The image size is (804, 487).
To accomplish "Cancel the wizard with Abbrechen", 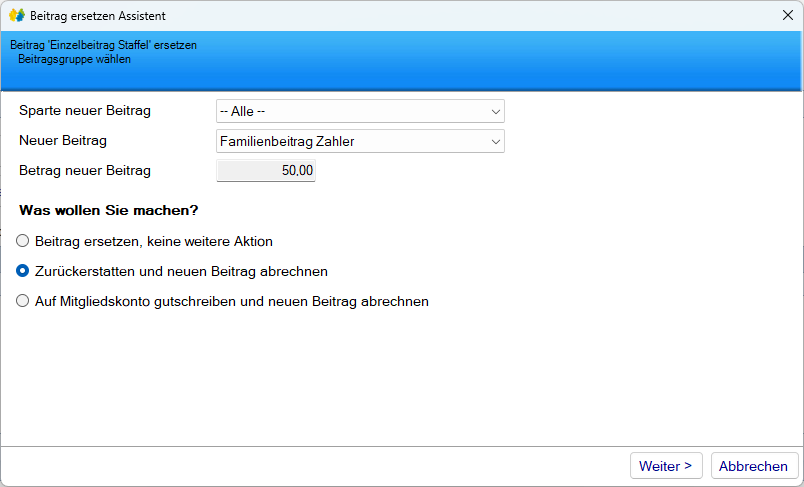I will 754,466.
